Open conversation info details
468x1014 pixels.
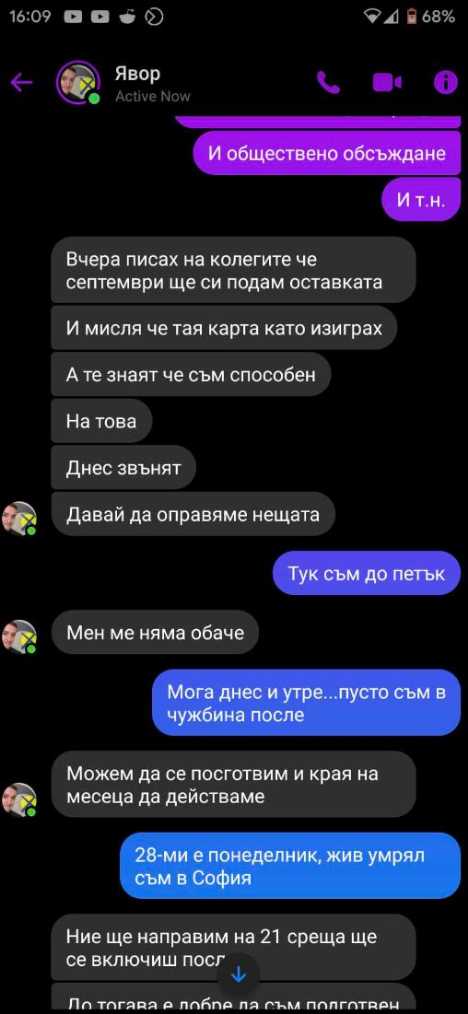point(445,82)
